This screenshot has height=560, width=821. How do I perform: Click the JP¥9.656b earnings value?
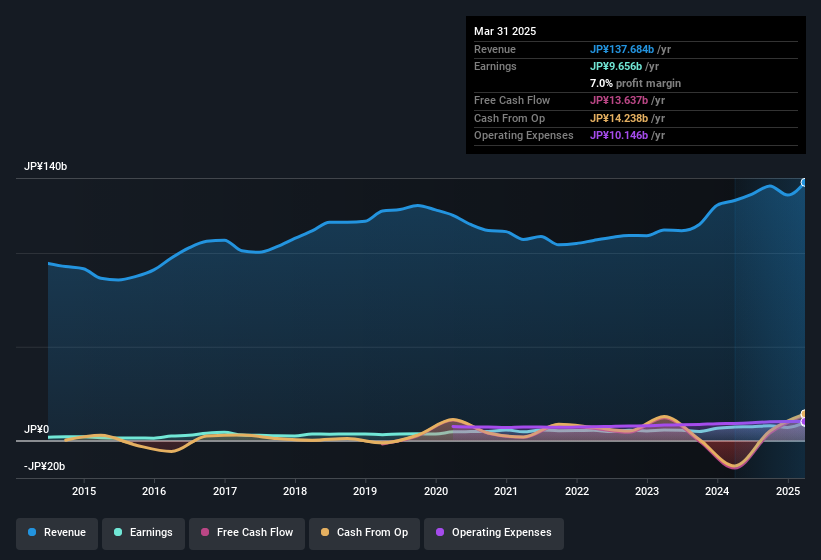tap(616, 66)
